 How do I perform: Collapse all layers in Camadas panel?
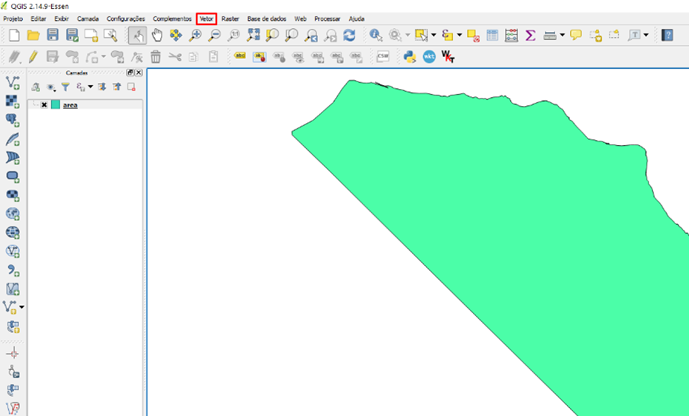pos(116,87)
